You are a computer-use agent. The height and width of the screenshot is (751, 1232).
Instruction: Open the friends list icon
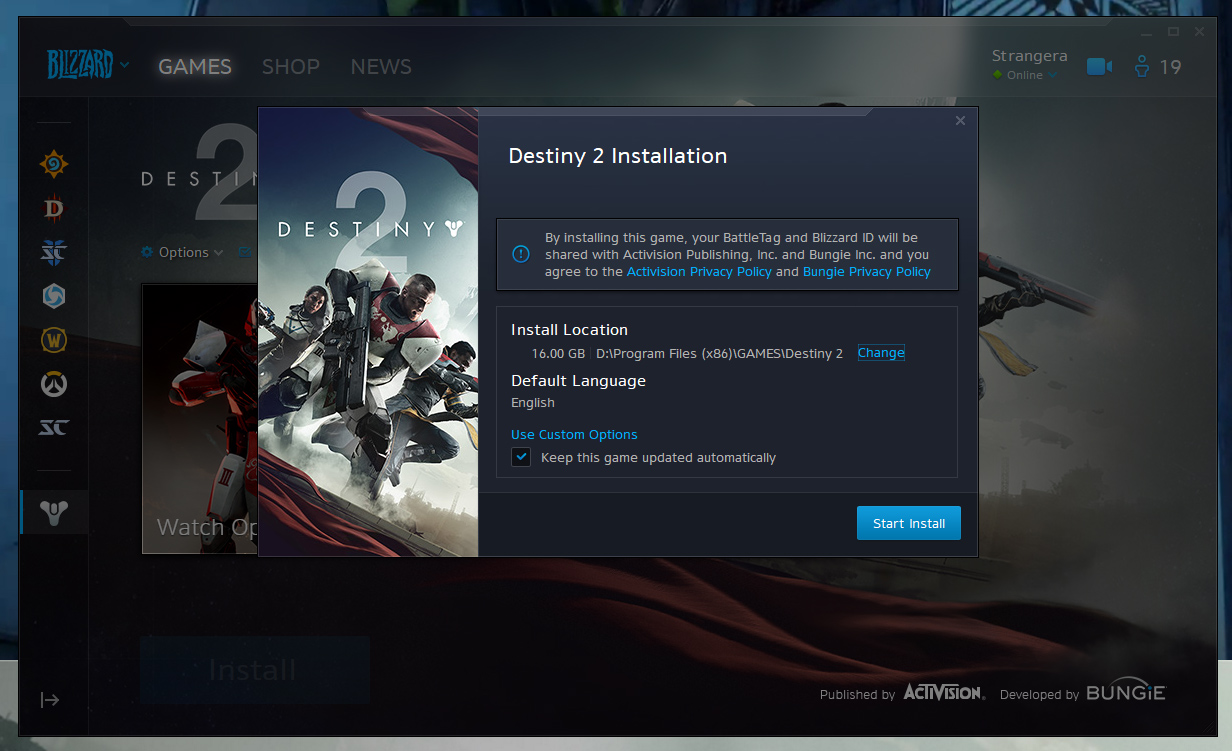click(x=1142, y=67)
